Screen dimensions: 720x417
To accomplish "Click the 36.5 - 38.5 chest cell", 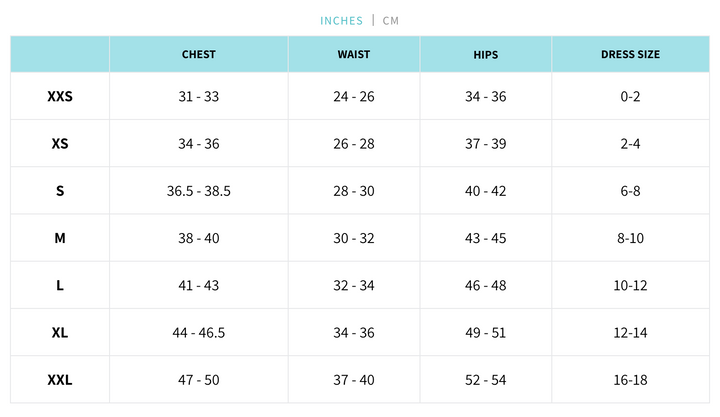I will [x=199, y=191].
